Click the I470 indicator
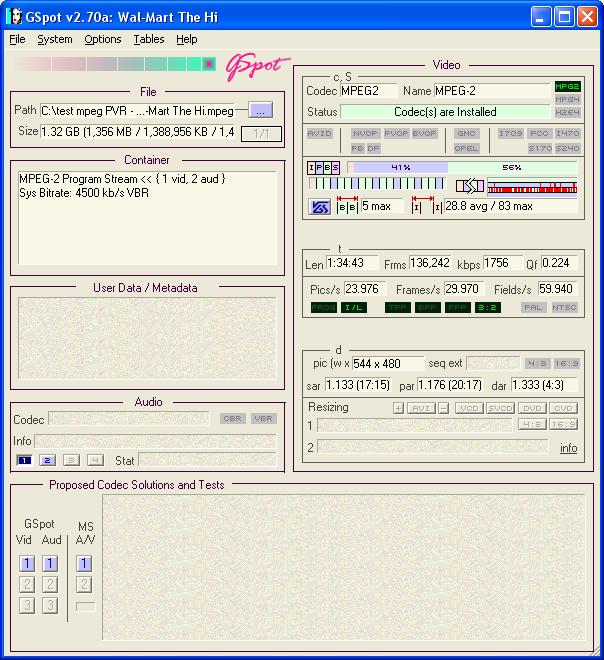Screen dimensions: 604x660 (567, 133)
